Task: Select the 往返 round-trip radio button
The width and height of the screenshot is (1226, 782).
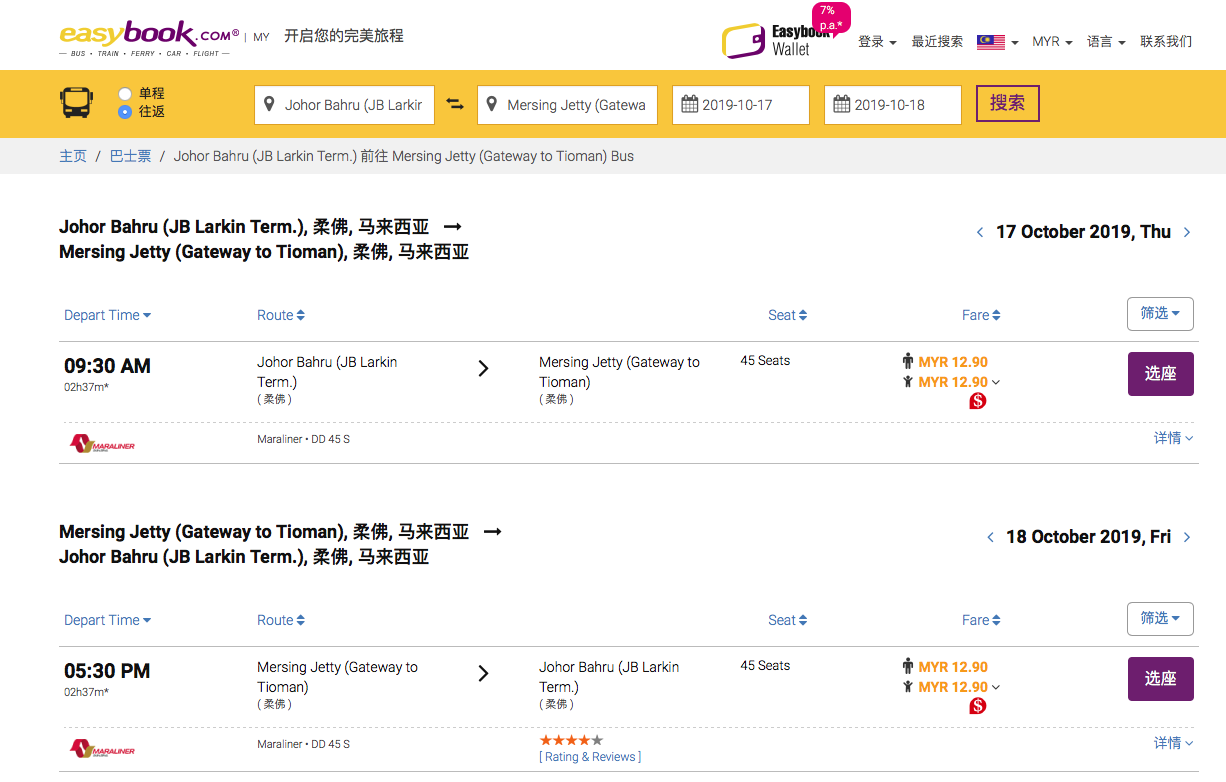Action: [x=125, y=112]
